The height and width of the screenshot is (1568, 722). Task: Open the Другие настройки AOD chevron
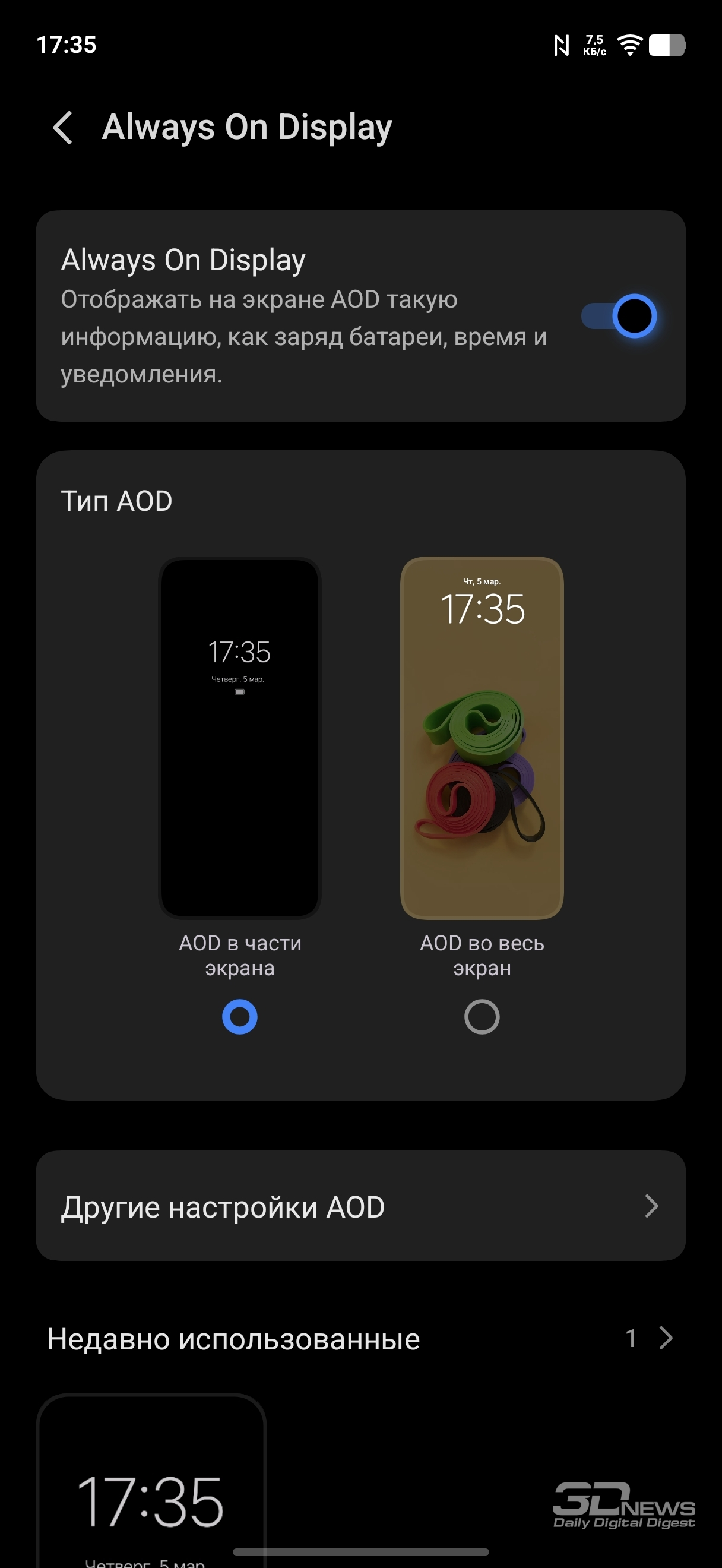pos(651,1206)
